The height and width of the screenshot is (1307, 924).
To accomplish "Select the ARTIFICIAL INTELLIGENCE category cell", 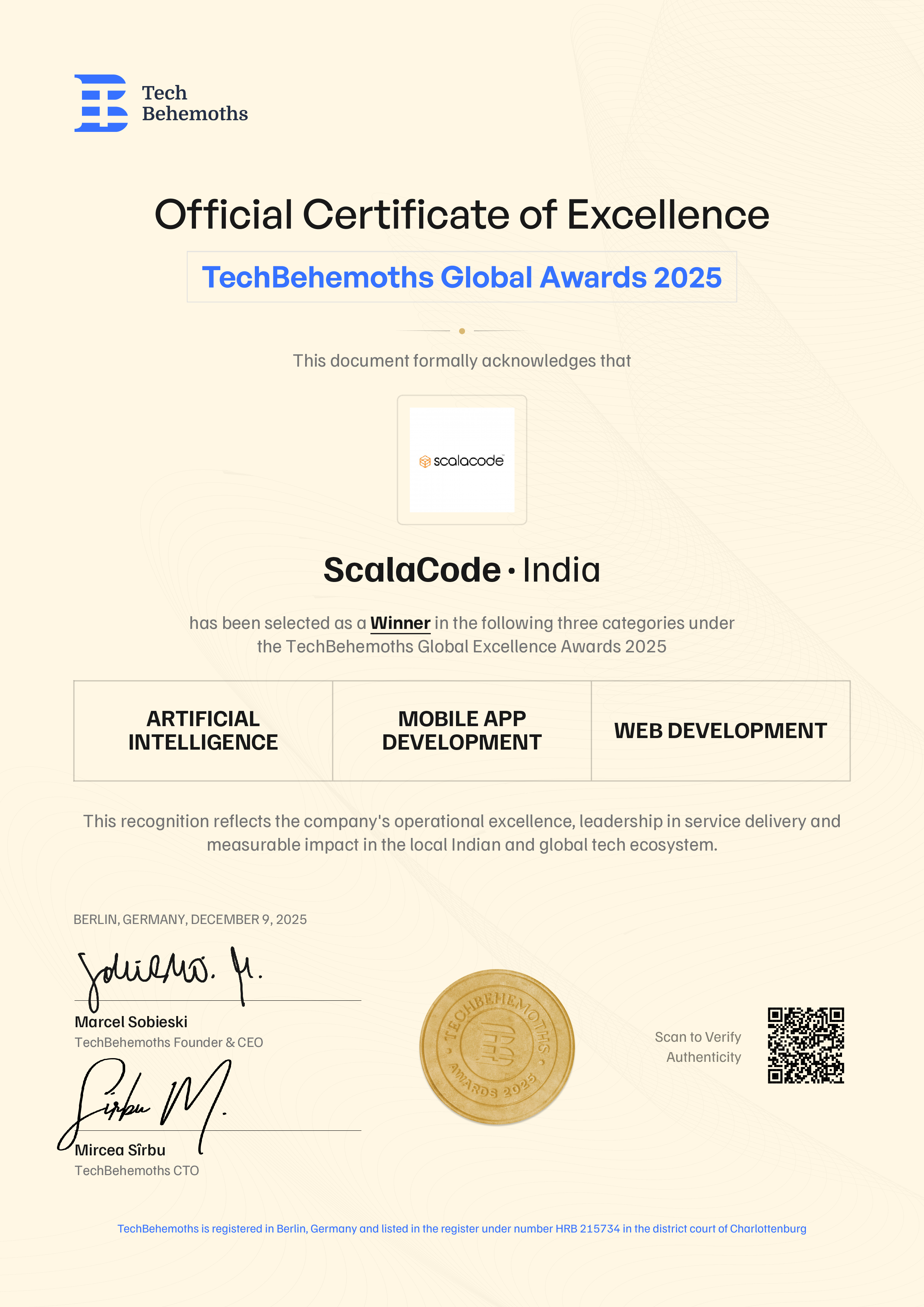I will click(203, 731).
